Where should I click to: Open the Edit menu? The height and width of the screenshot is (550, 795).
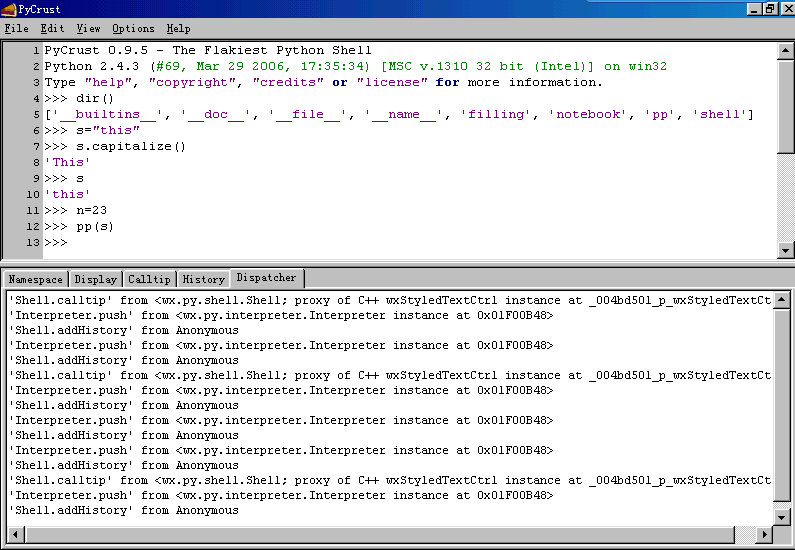pyautogui.click(x=52, y=29)
